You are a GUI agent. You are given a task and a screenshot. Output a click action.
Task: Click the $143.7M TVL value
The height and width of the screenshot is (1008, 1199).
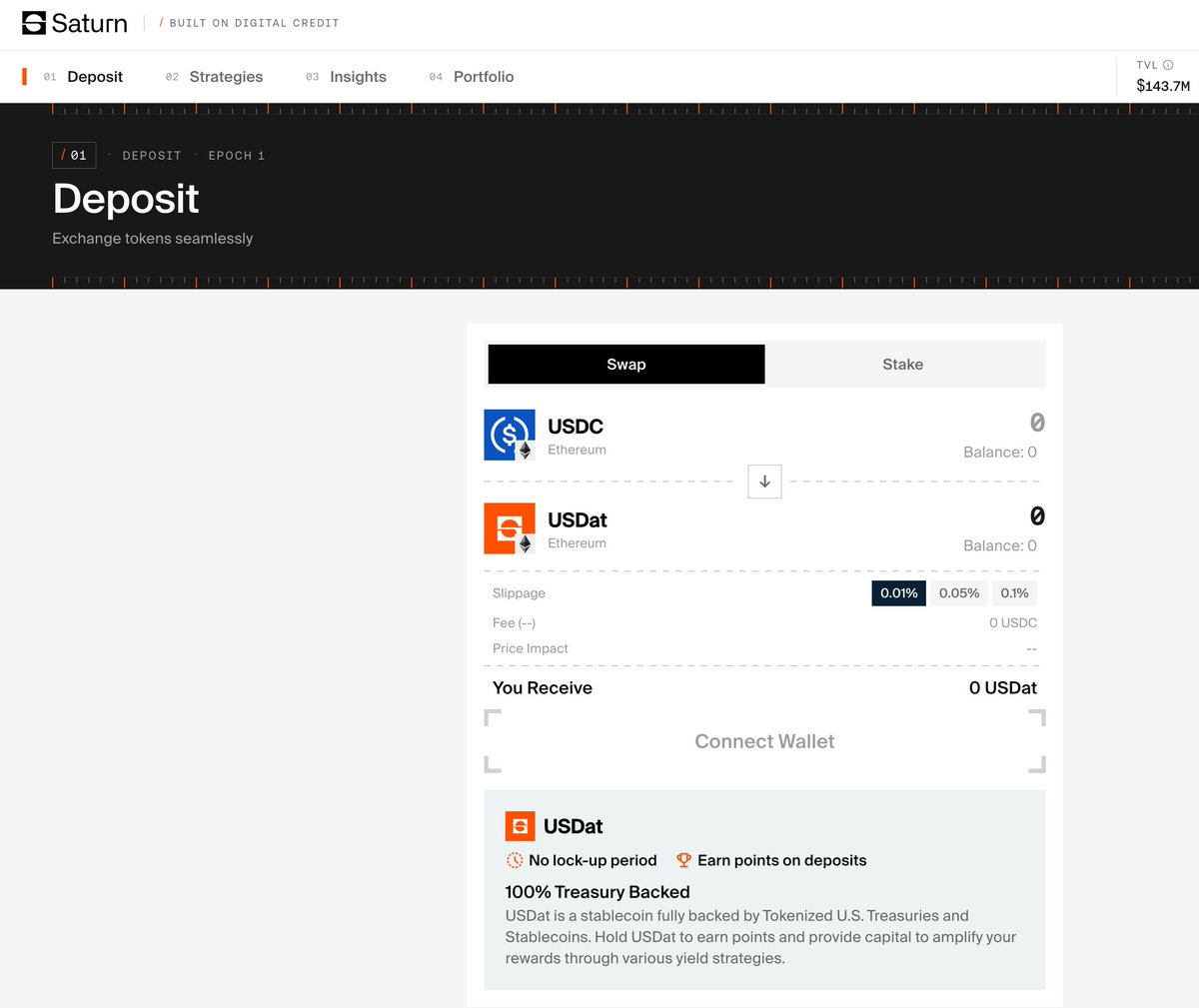coord(1163,86)
